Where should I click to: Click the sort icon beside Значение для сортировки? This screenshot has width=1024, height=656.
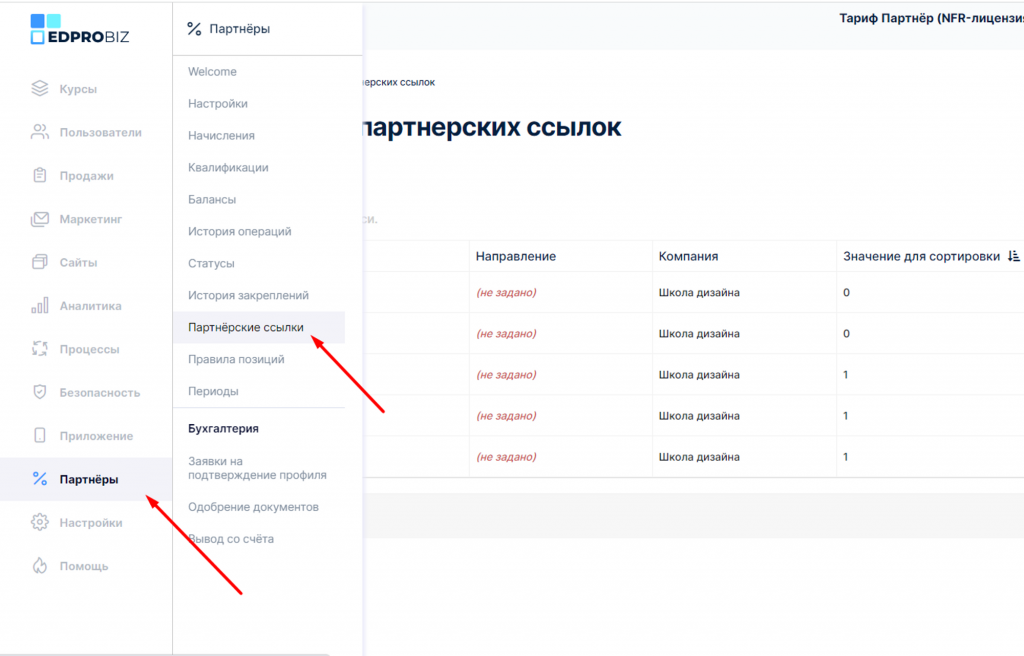coord(1013,256)
